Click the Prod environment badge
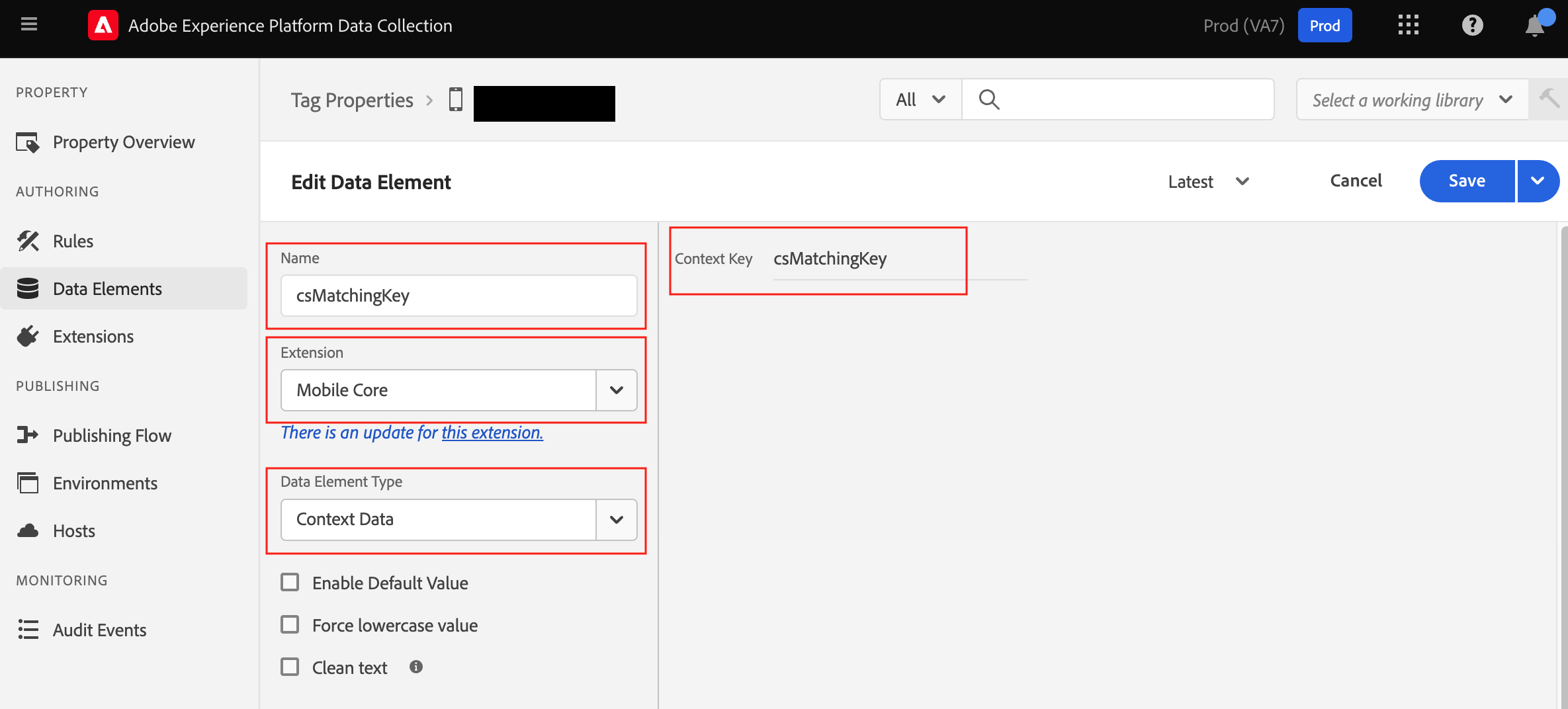The height and width of the screenshot is (709, 1568). pyautogui.click(x=1325, y=25)
